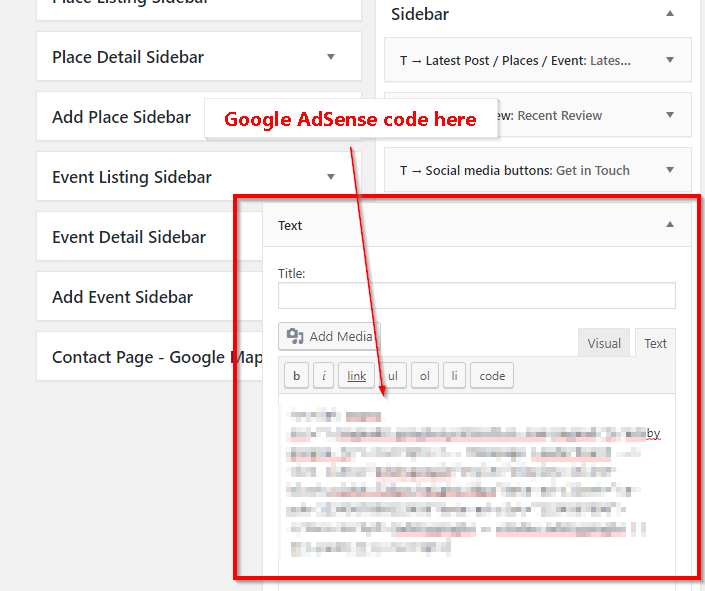705x591 pixels.
Task: Open the Contact Page - Google Map panel
Action: 149,357
